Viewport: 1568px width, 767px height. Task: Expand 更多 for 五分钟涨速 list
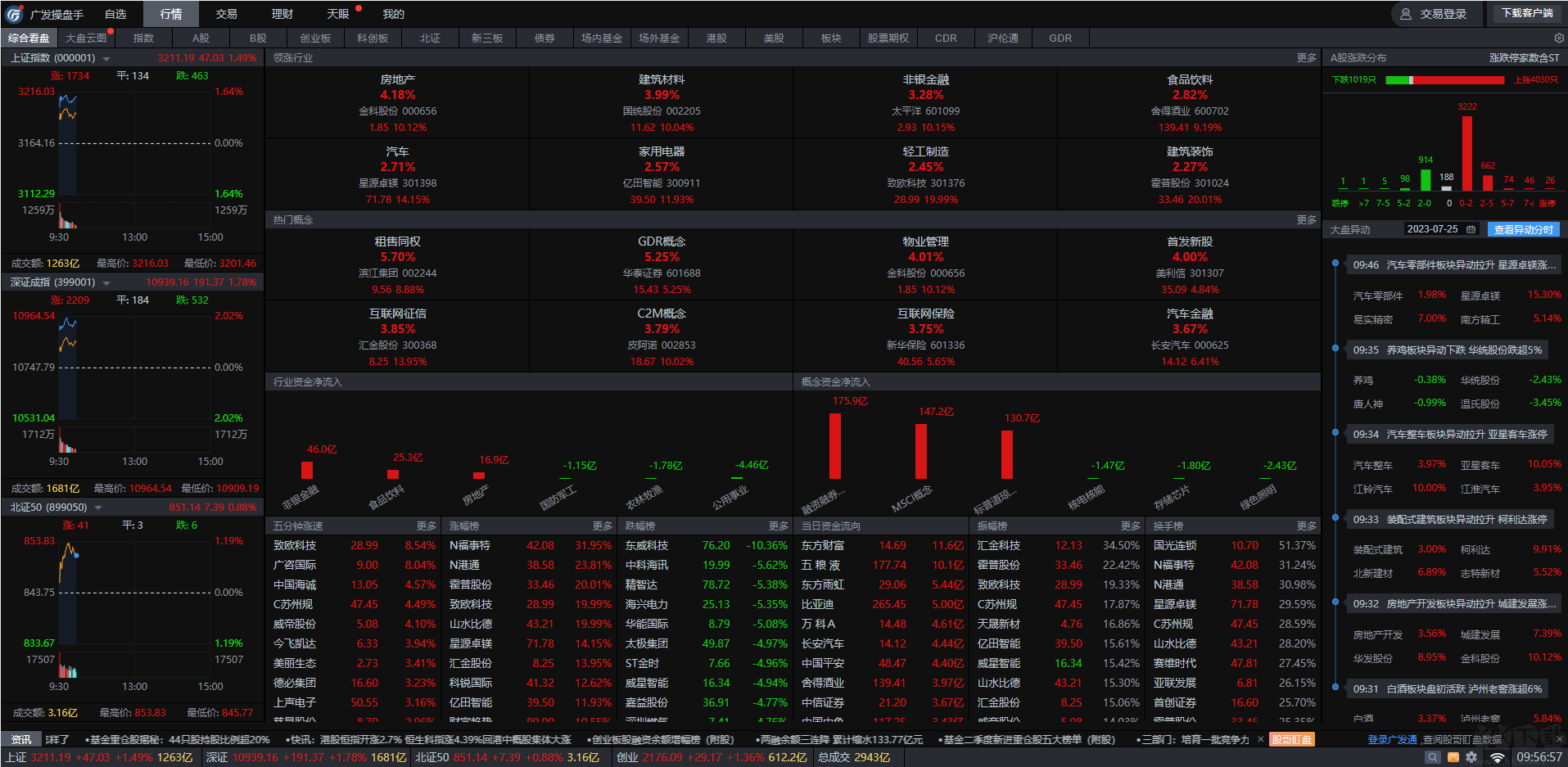coord(427,526)
